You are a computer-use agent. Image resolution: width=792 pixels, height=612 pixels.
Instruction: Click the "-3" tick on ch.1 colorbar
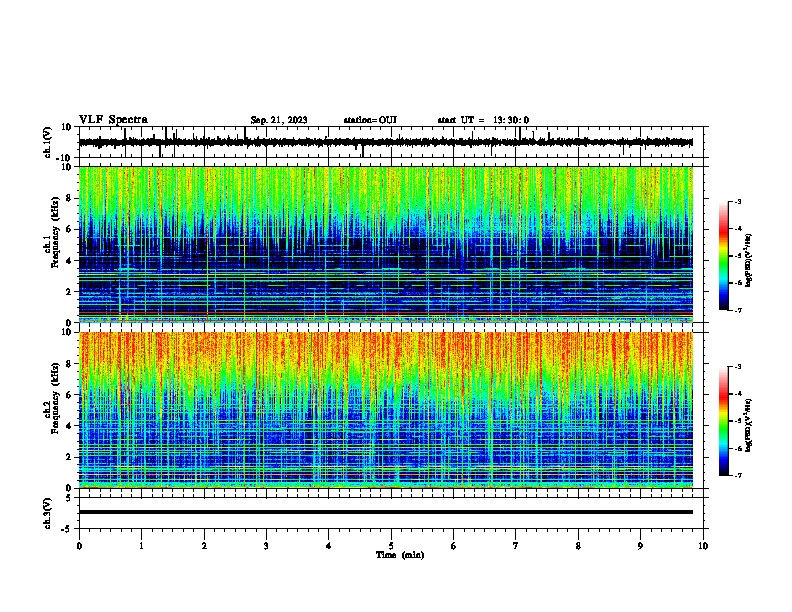pyautogui.click(x=737, y=201)
